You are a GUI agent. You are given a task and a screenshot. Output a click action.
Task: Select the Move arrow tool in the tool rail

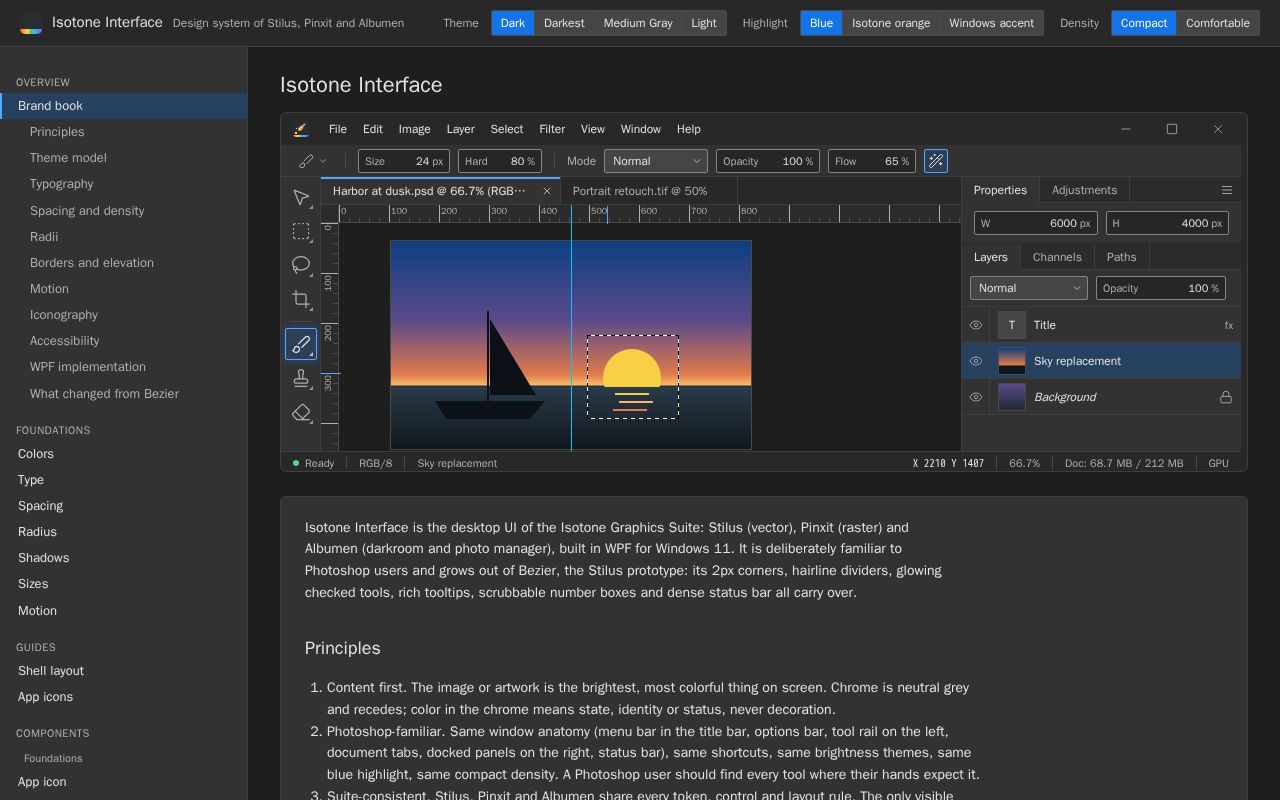[301, 197]
